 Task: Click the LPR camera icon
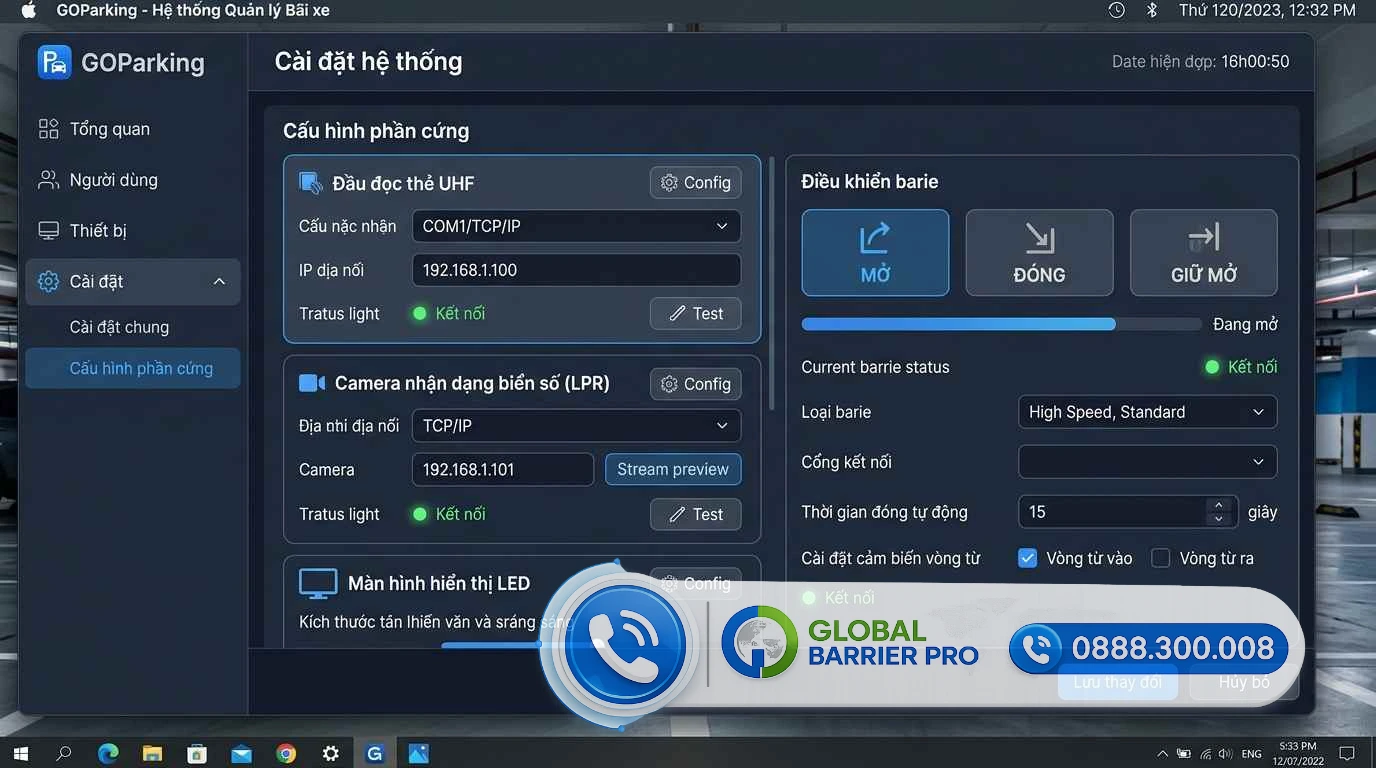312,383
